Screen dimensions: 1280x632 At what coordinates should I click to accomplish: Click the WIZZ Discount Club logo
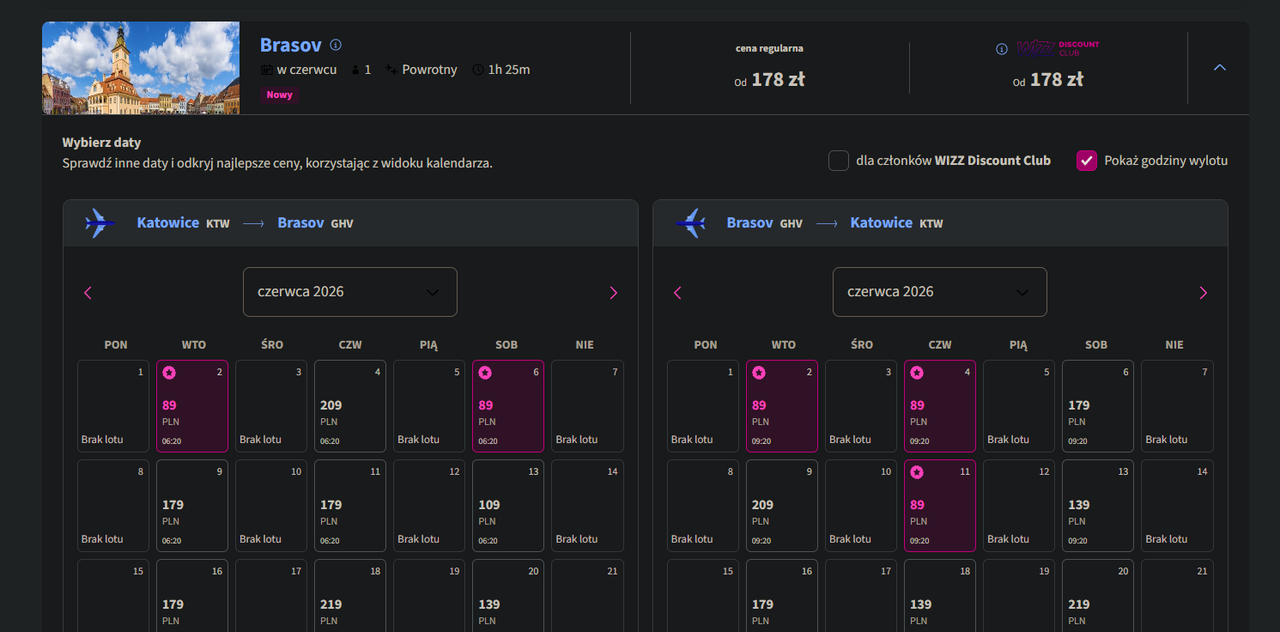click(1057, 48)
